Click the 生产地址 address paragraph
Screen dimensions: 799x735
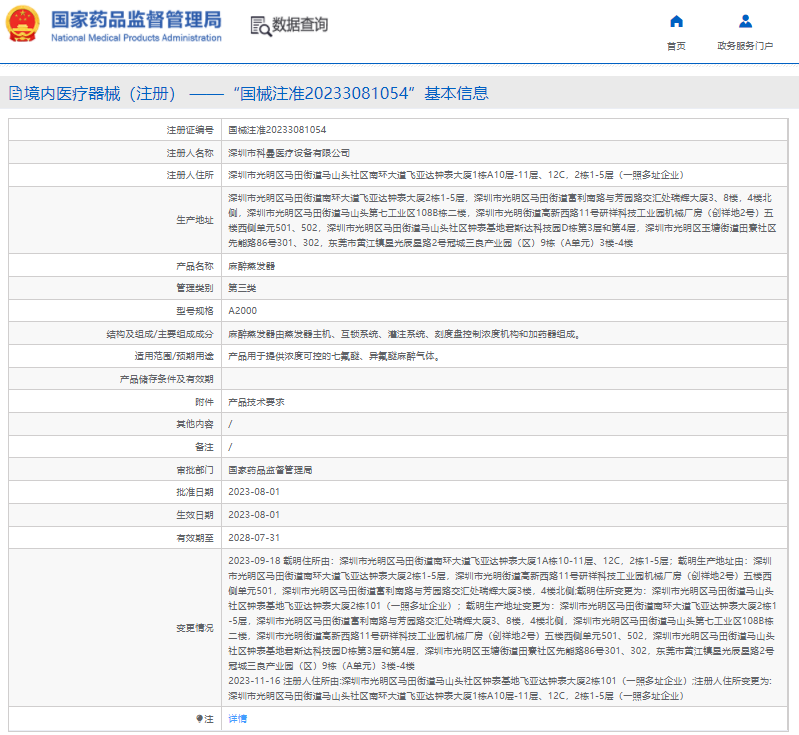pyautogui.click(x=502, y=220)
